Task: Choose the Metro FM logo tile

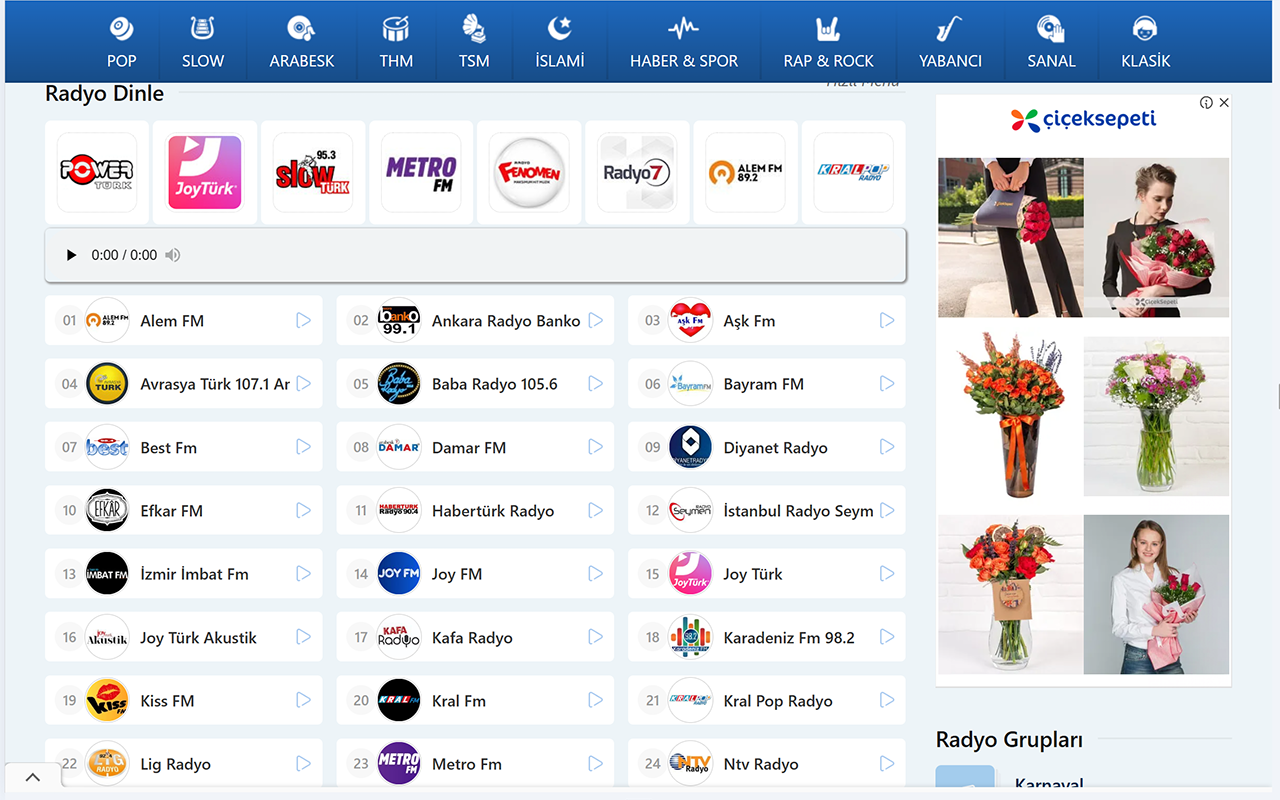Action: (421, 173)
